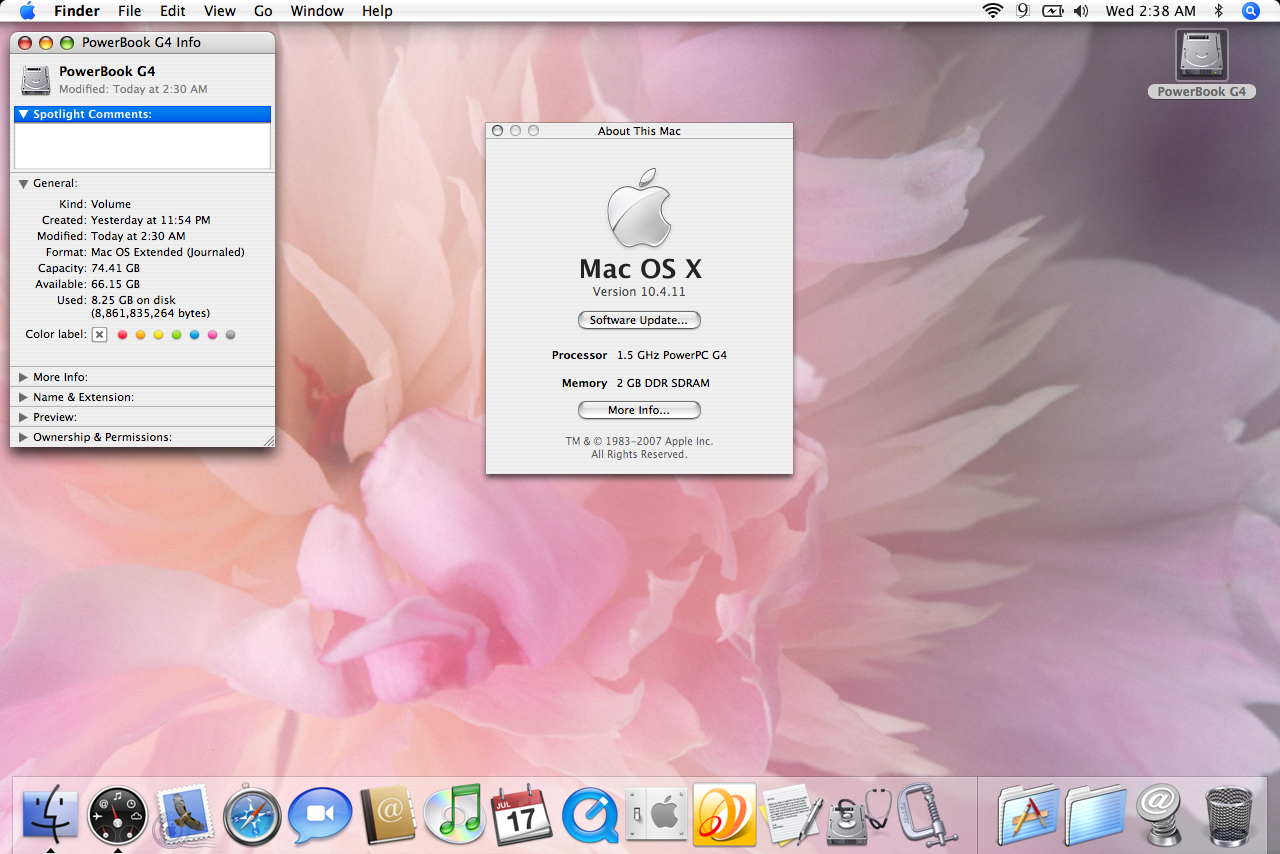
Task: Open the plain blue folder in Dock
Action: (x=1095, y=815)
